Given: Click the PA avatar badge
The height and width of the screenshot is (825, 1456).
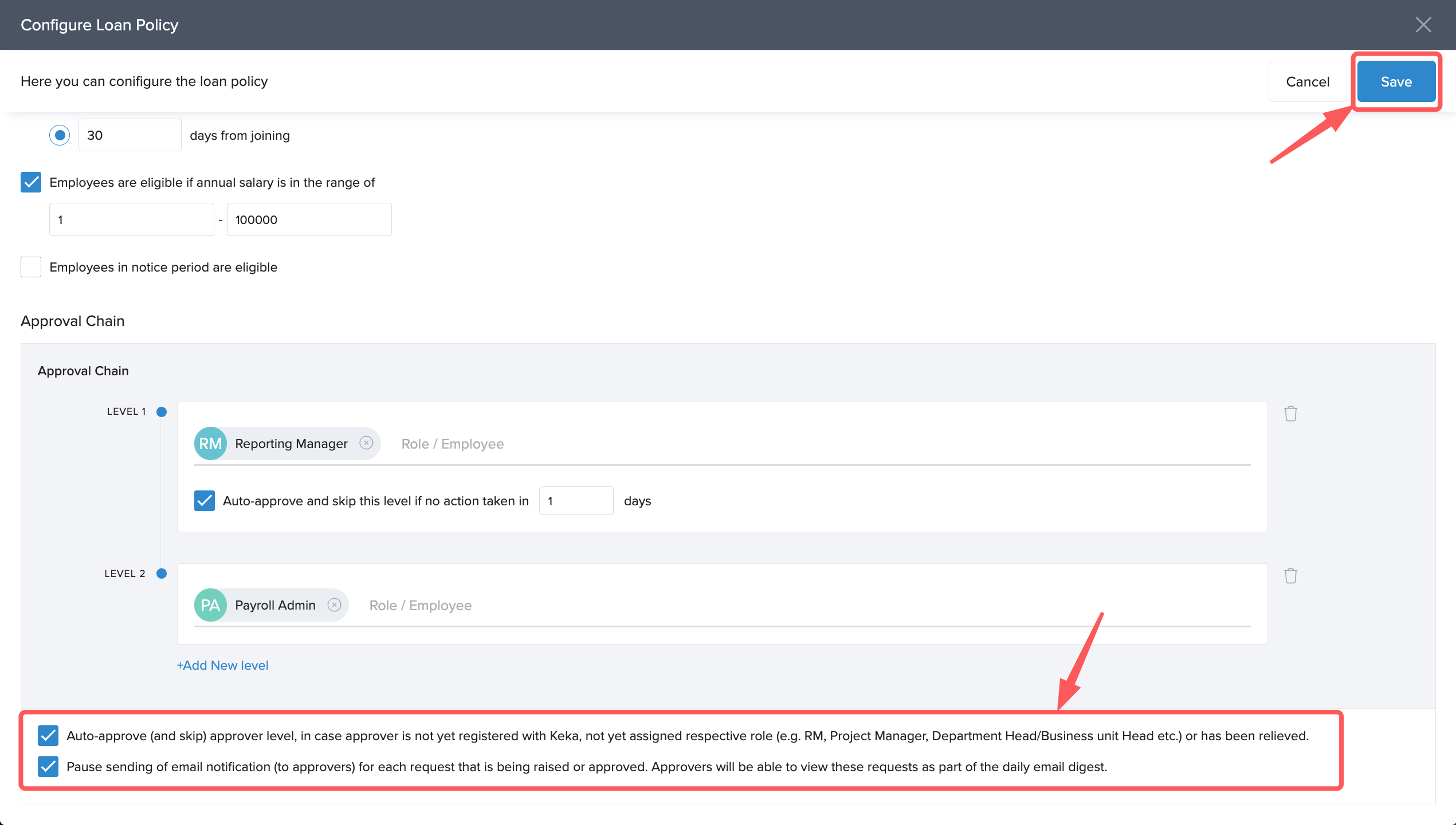Looking at the screenshot, I should tap(210, 605).
